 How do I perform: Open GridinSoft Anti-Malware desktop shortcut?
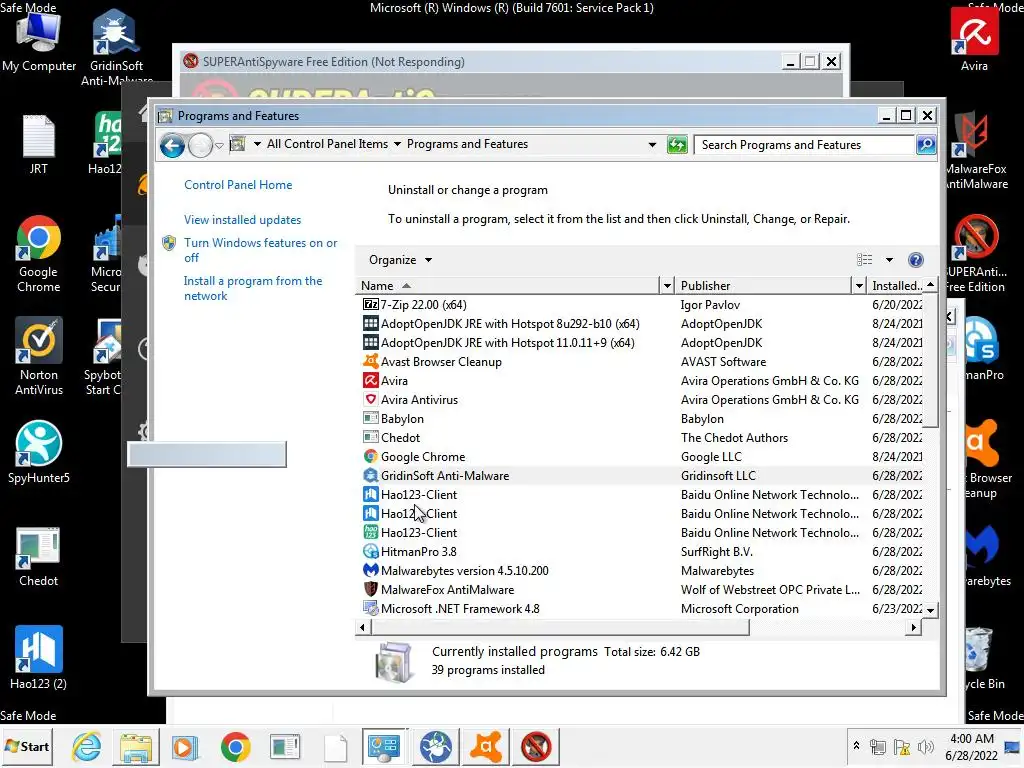[x=116, y=47]
